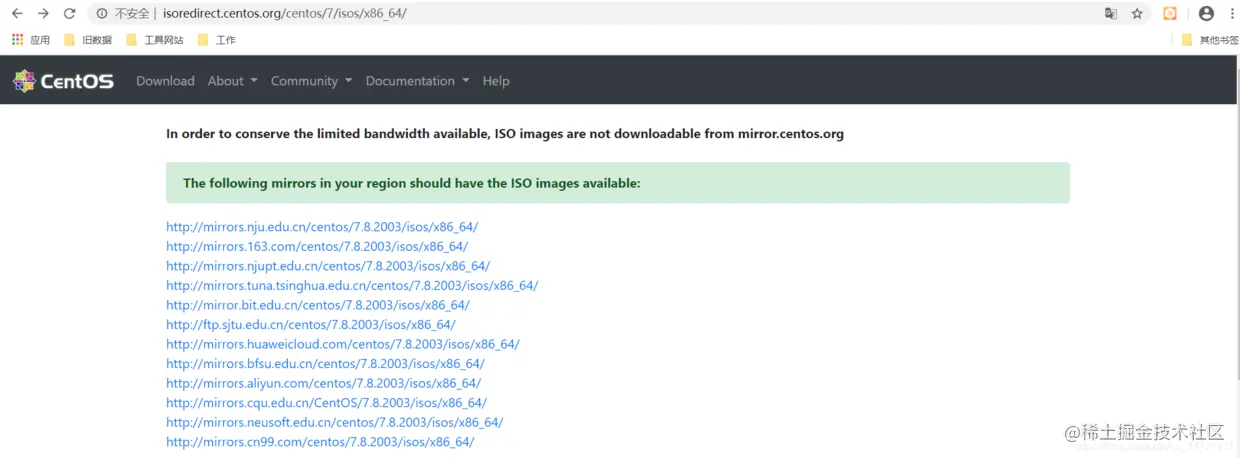Go back with the browser back arrow
1240x458 pixels.
[17, 14]
